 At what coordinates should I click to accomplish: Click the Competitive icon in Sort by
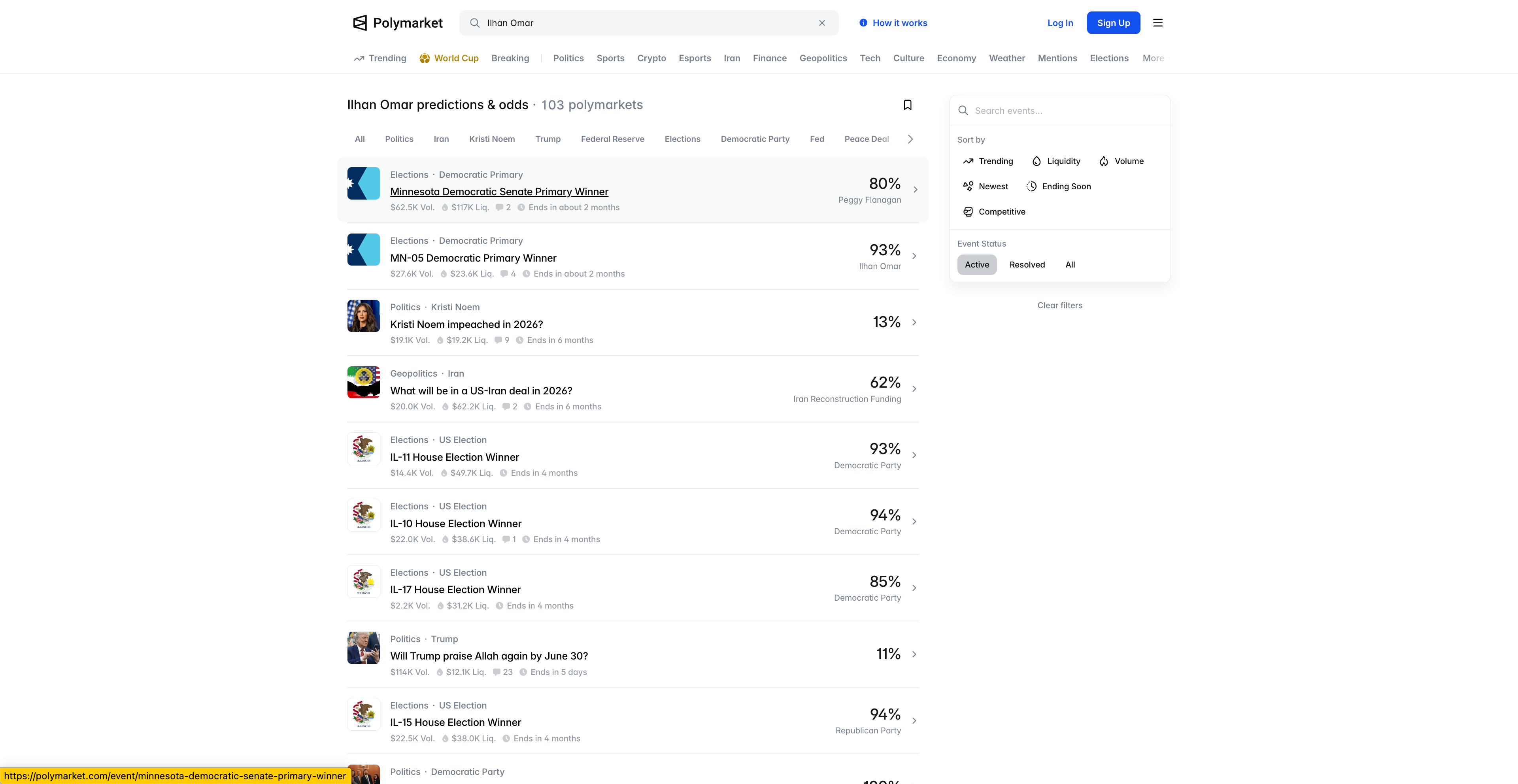coord(968,212)
